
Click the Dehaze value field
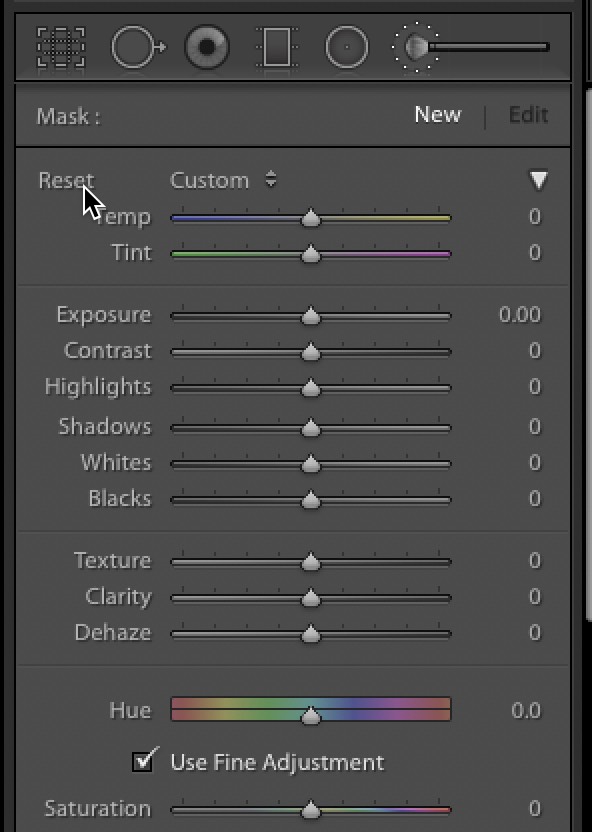(535, 632)
